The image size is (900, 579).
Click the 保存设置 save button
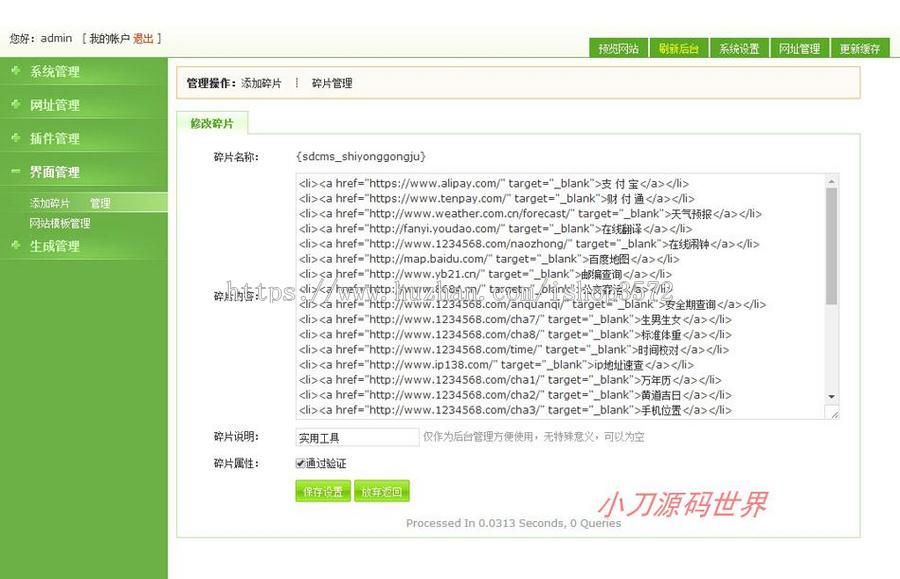[322, 491]
